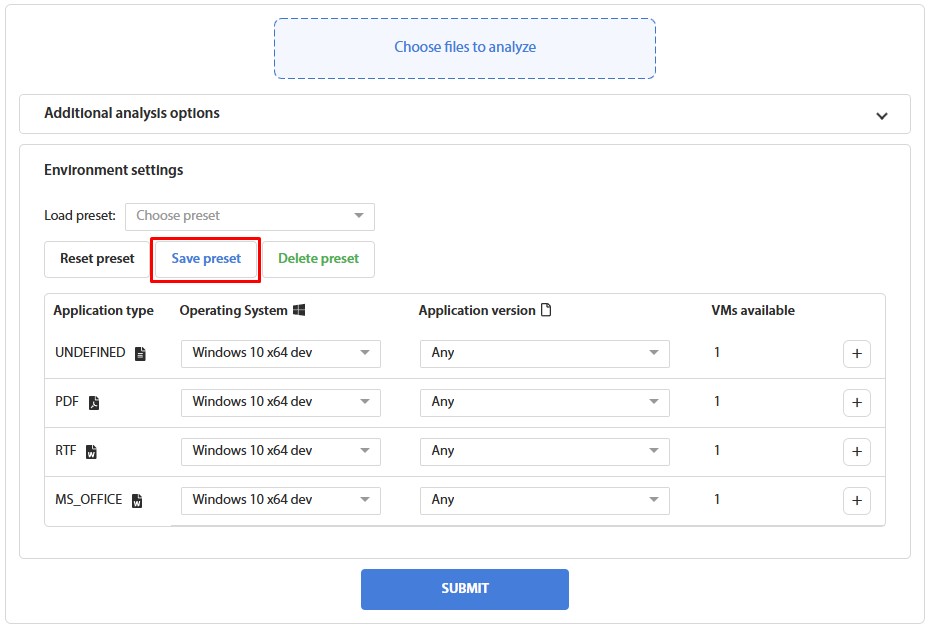928x630 pixels.
Task: Add a VM in the PDF row
Action: (x=857, y=402)
